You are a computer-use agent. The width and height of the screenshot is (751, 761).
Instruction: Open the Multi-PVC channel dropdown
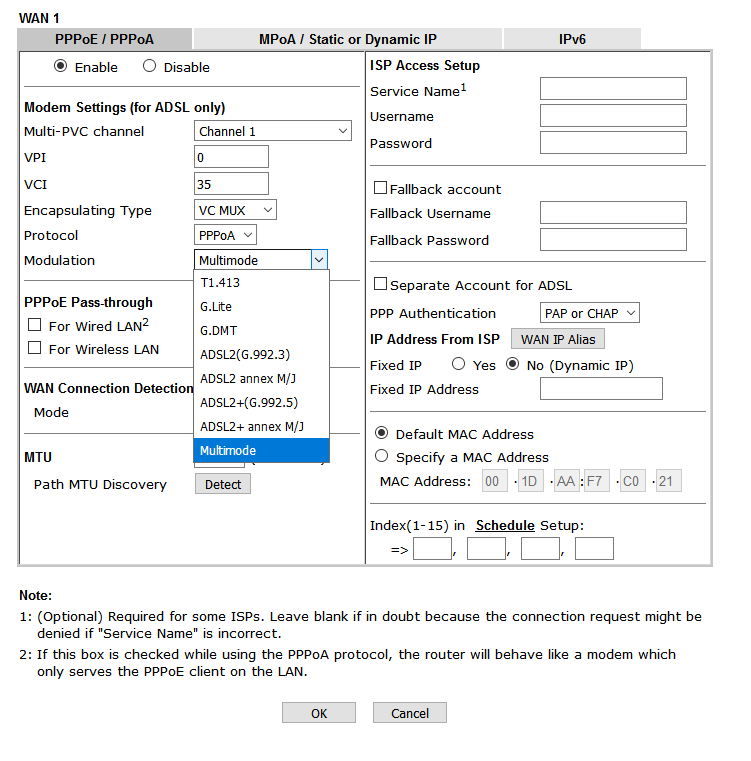[273, 131]
